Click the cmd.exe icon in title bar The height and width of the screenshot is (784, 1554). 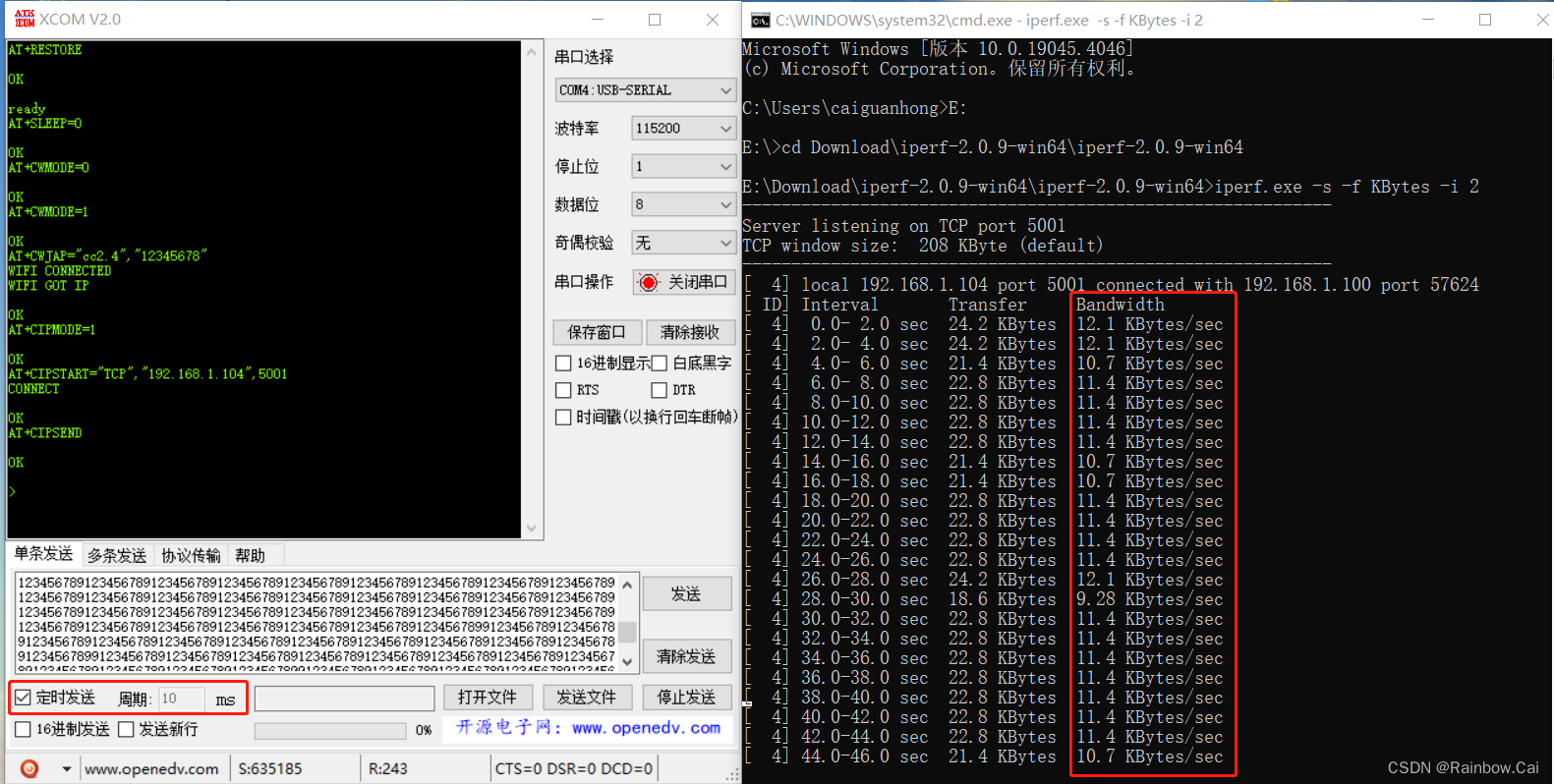pos(761,20)
